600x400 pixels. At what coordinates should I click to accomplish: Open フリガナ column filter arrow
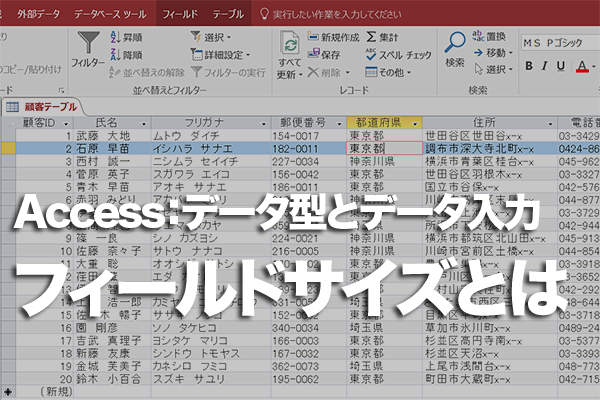click(x=263, y=124)
